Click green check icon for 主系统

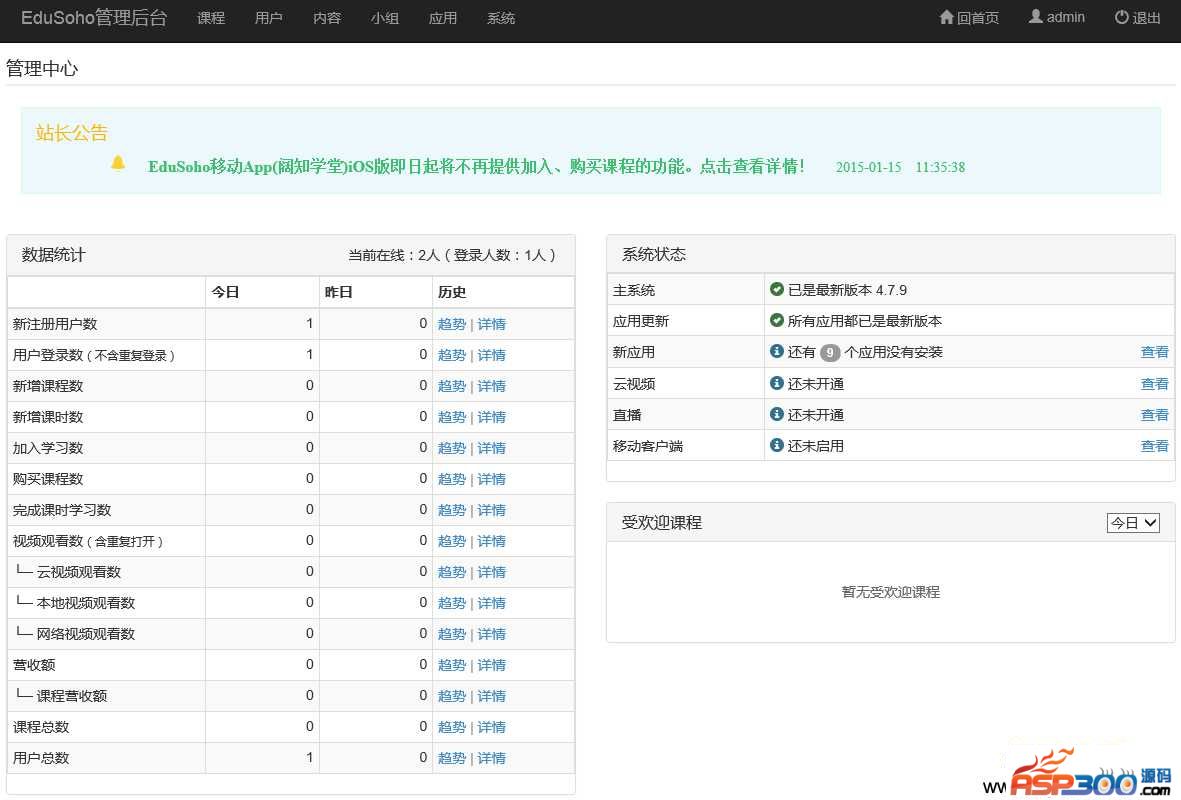pos(777,290)
